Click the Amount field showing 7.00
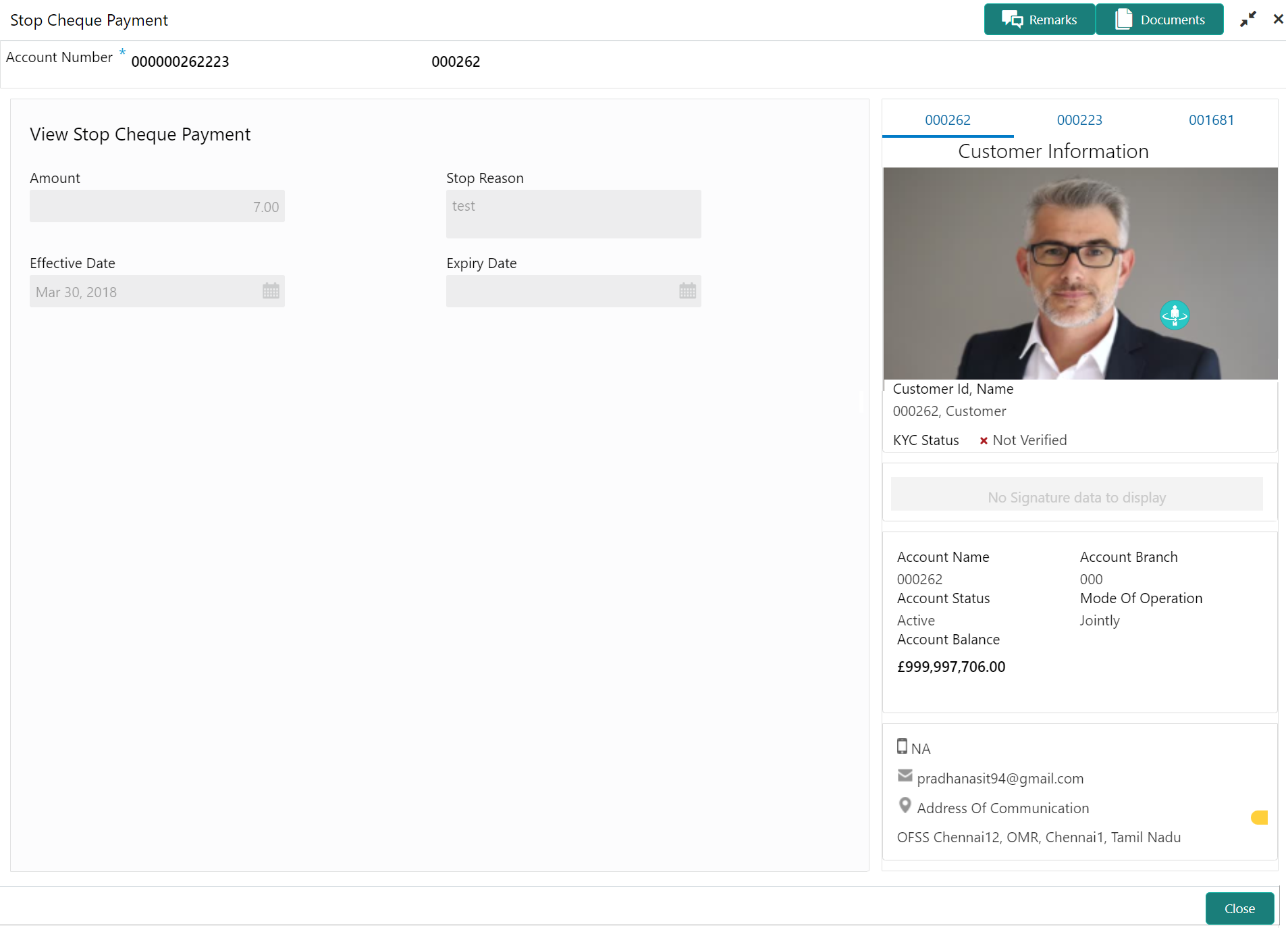The width and height of the screenshot is (1288, 928). [x=157, y=207]
